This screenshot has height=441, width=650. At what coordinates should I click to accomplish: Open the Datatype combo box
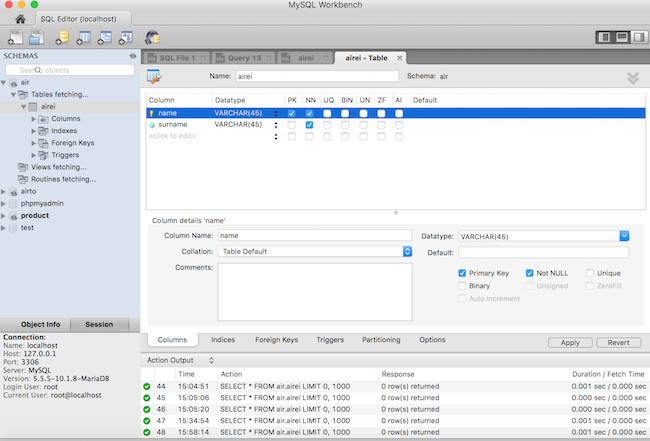coord(624,236)
